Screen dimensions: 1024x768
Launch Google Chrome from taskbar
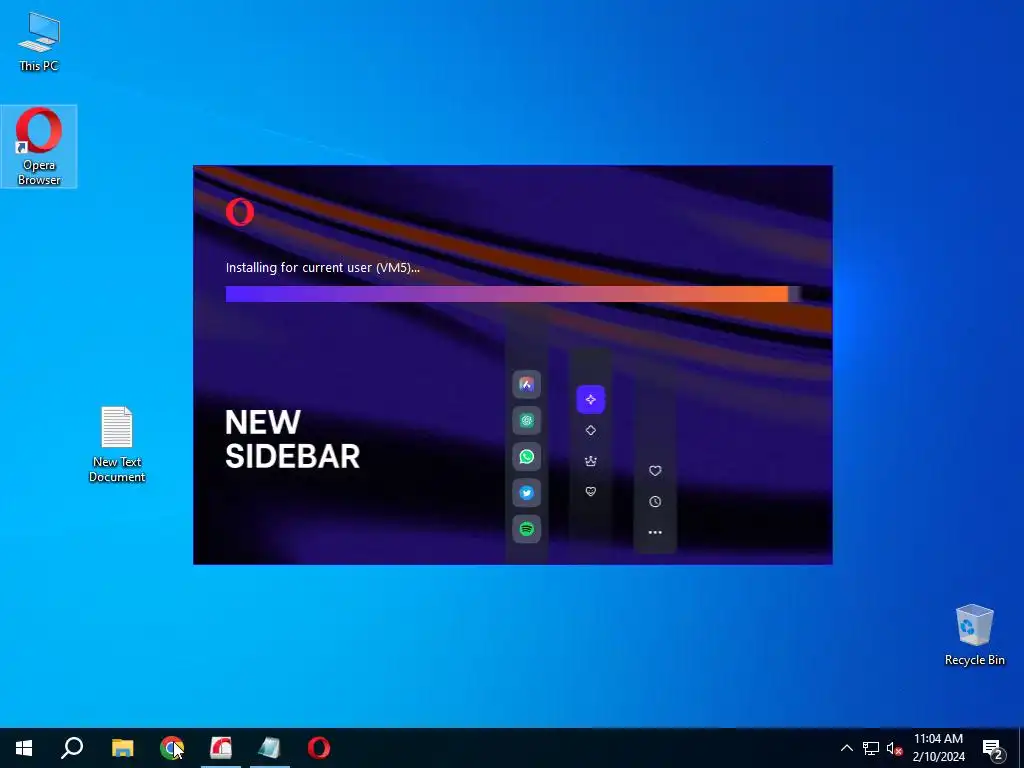[172, 748]
